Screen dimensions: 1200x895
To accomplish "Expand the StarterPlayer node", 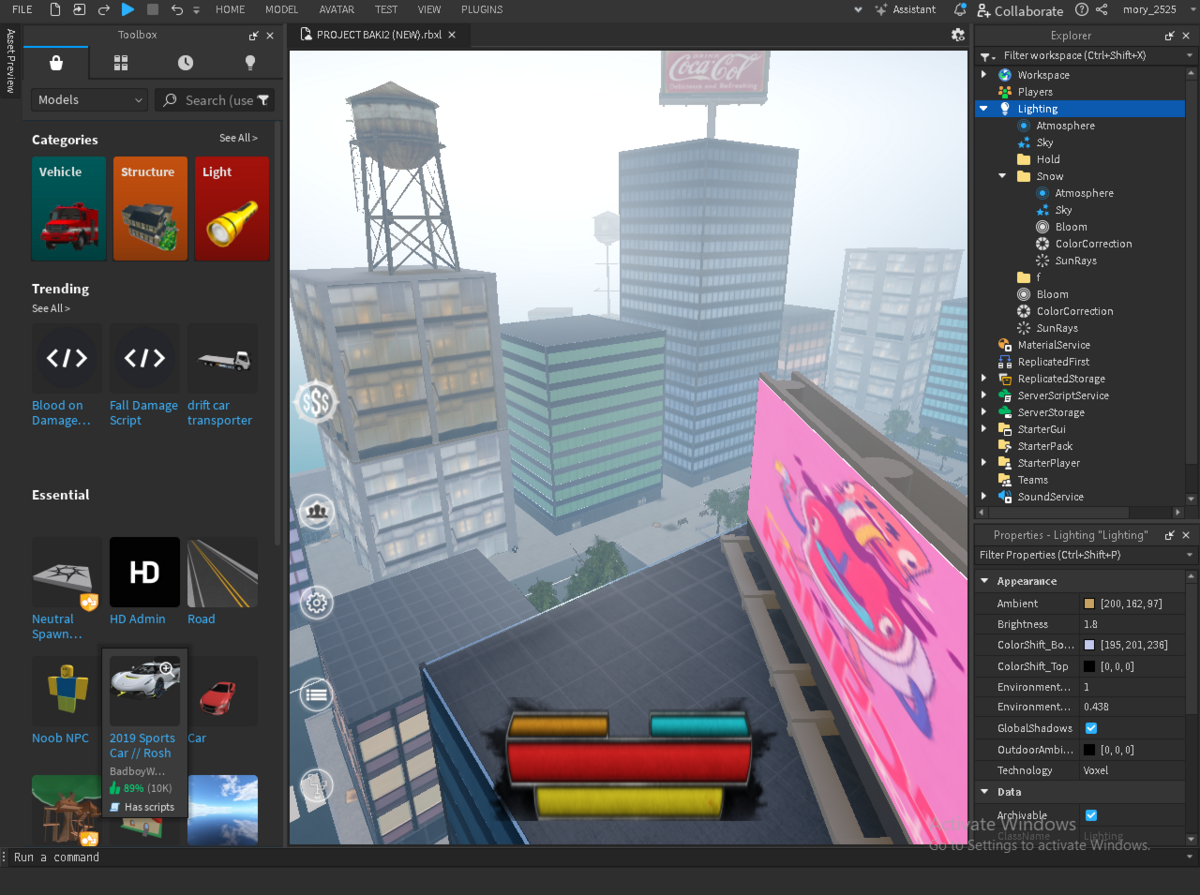I will coord(984,463).
